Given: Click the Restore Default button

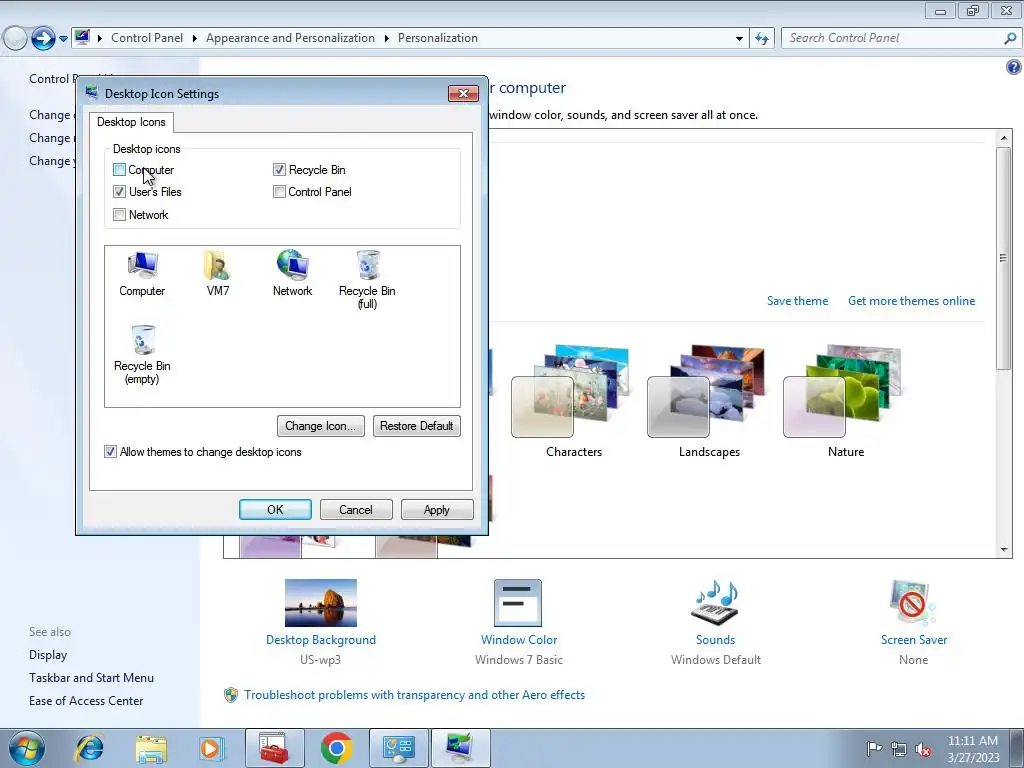Looking at the screenshot, I should tap(417, 426).
